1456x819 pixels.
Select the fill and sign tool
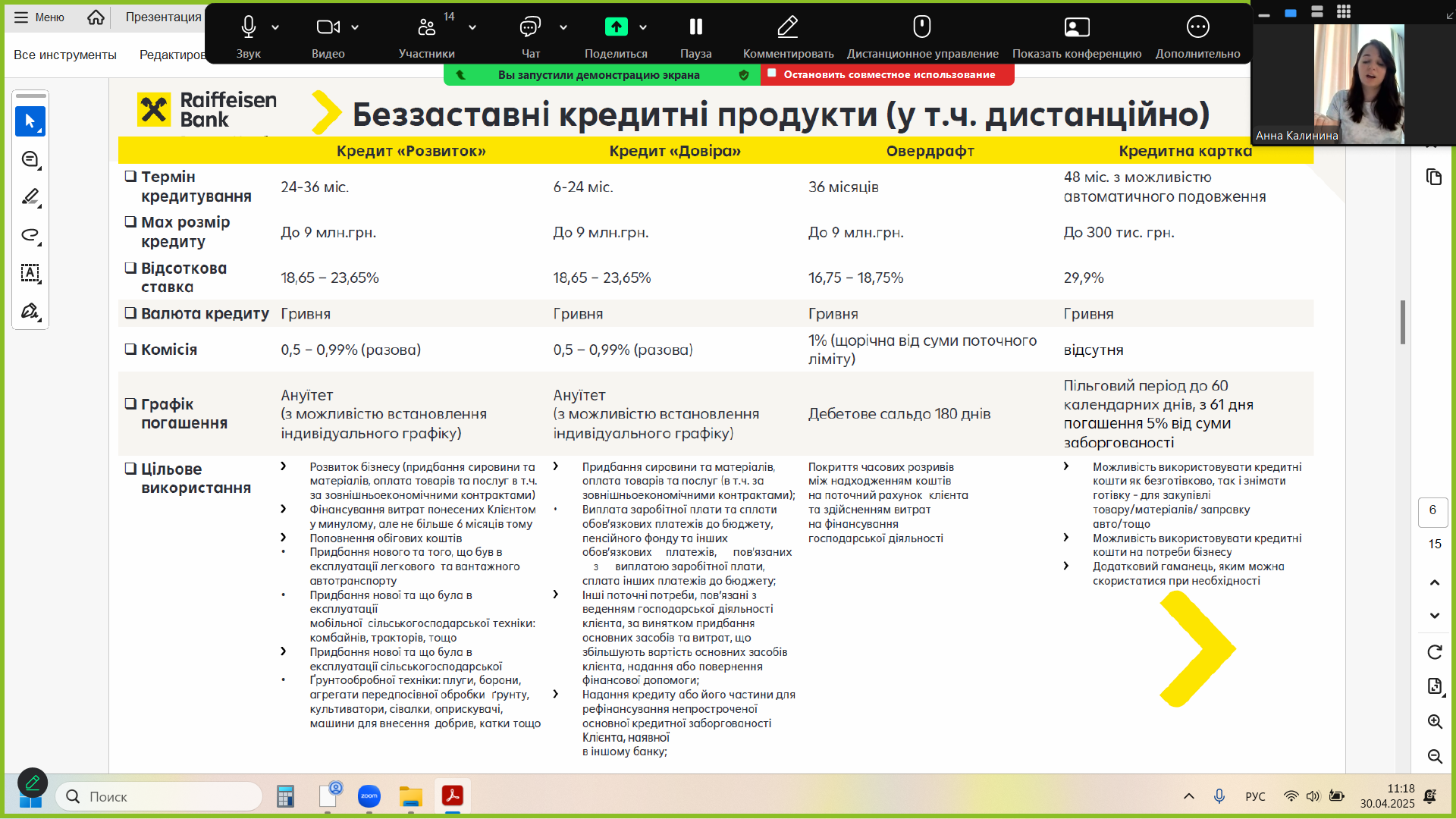tap(30, 311)
